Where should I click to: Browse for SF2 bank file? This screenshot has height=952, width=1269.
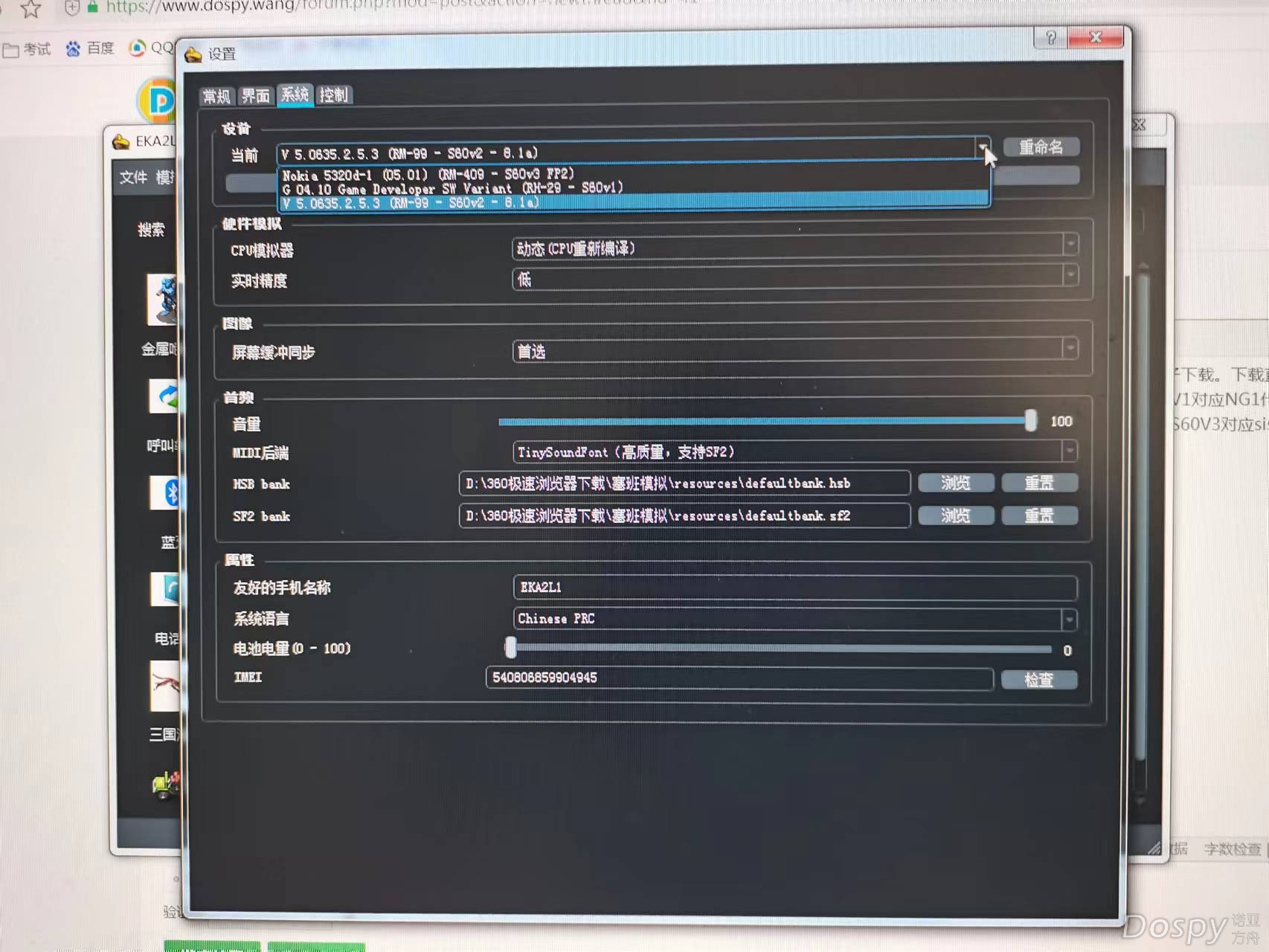[x=956, y=515]
